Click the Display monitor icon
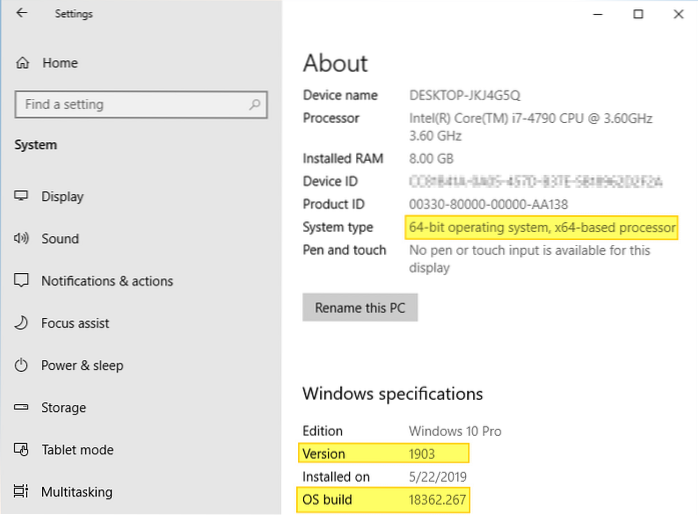 pos(21,196)
